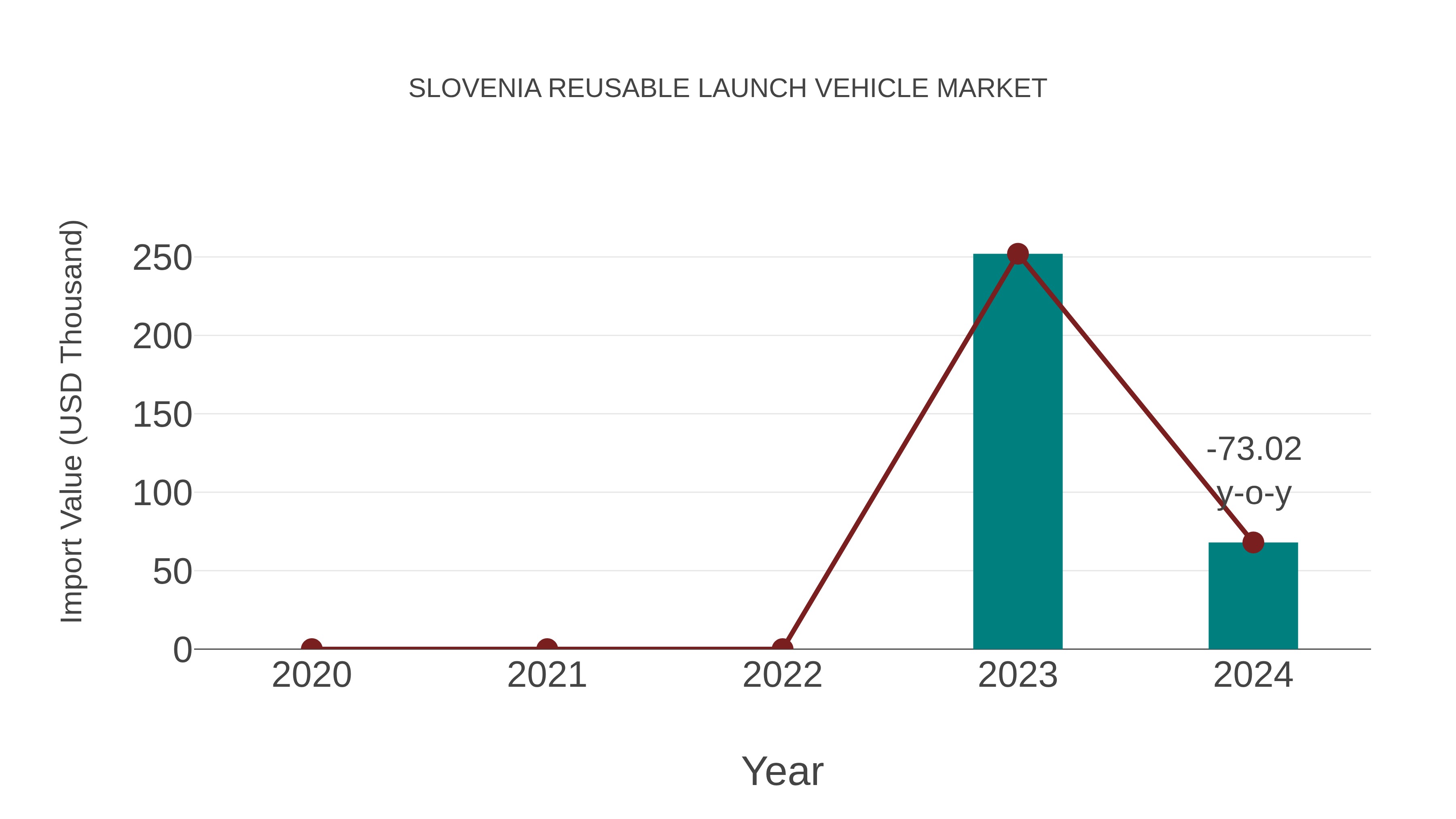1456x819 pixels.
Task: Click the line marker at 2023 peak
Action: click(x=1018, y=254)
